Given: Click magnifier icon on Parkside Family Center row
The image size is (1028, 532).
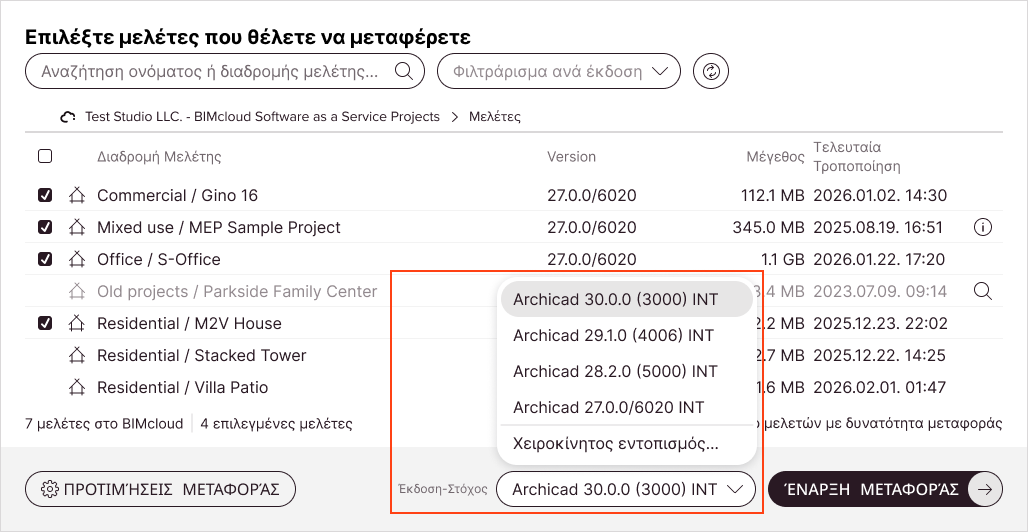Looking at the screenshot, I should coord(983,291).
